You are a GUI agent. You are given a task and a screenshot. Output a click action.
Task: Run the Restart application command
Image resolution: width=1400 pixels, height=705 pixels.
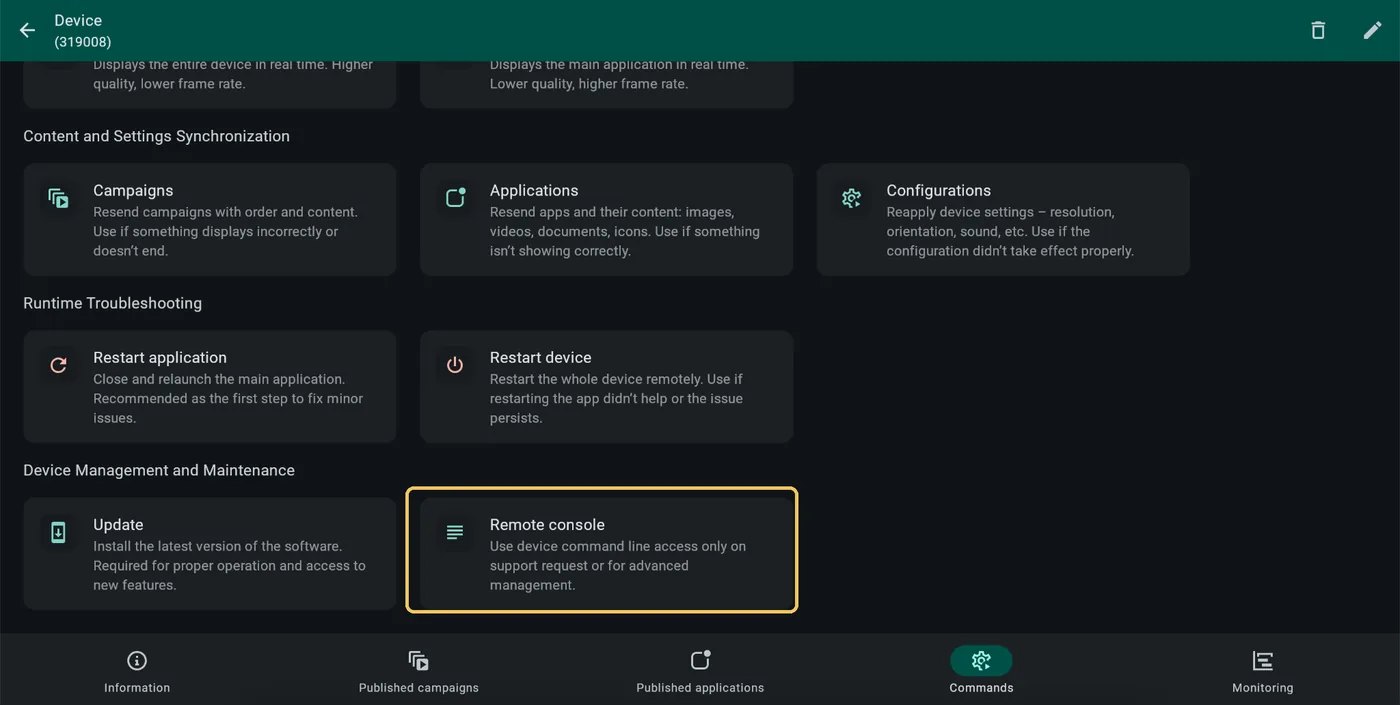pyautogui.click(x=210, y=387)
